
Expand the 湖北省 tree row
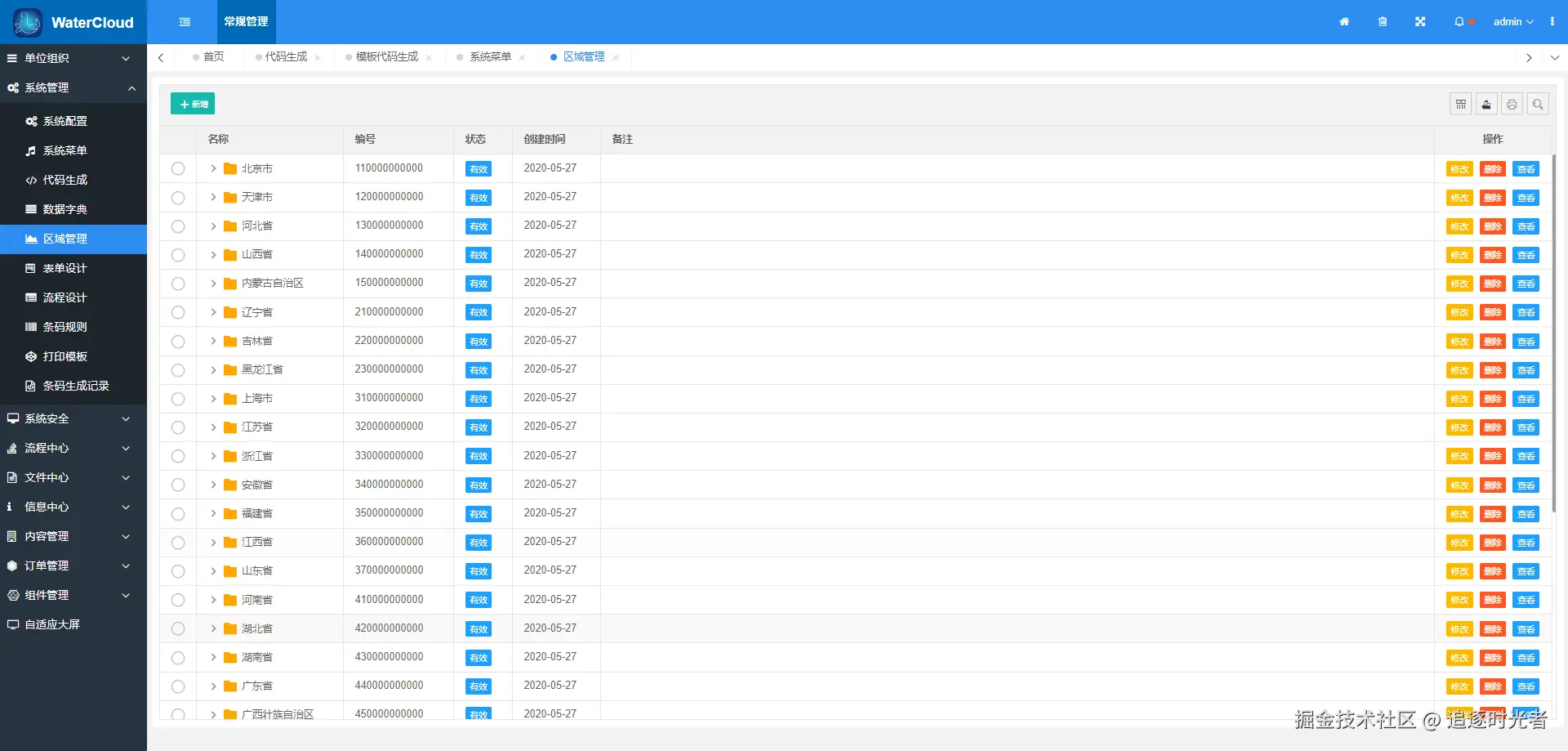coord(213,629)
